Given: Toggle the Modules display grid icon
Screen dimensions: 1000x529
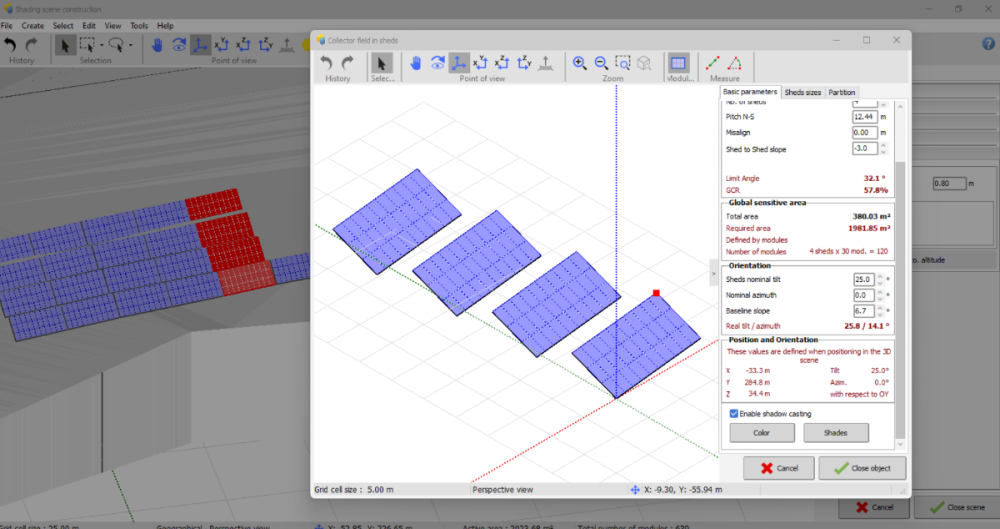Looking at the screenshot, I should (678, 63).
